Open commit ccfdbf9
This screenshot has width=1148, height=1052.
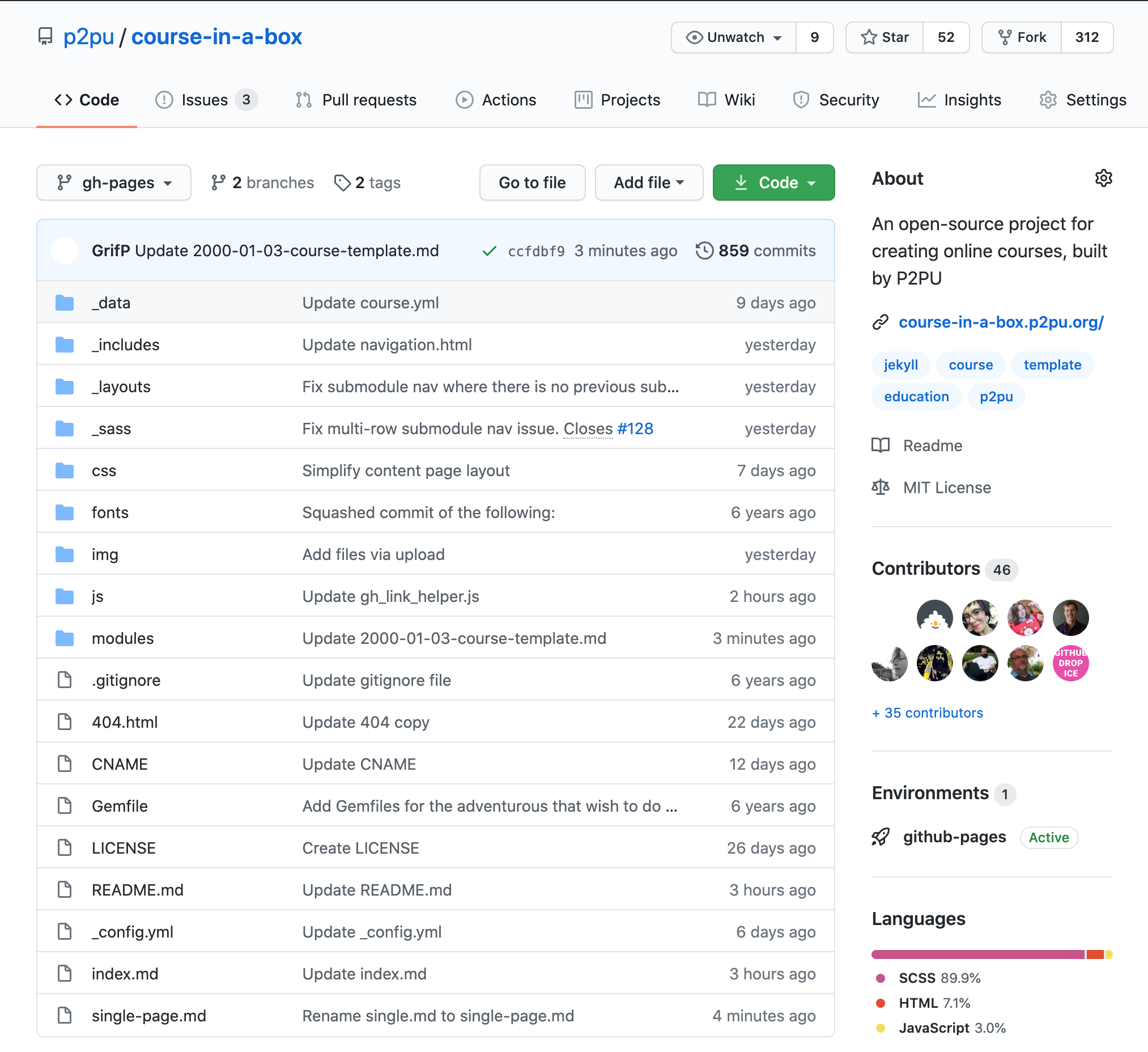pyautogui.click(x=536, y=251)
